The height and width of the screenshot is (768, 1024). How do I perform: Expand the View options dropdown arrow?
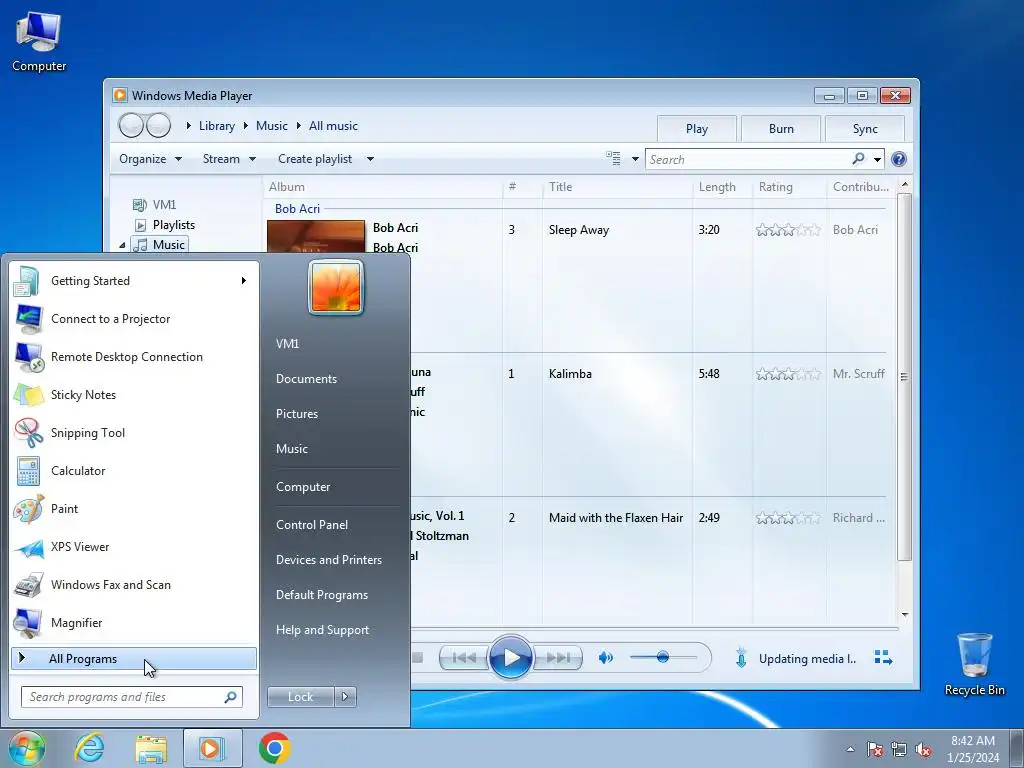coord(635,159)
